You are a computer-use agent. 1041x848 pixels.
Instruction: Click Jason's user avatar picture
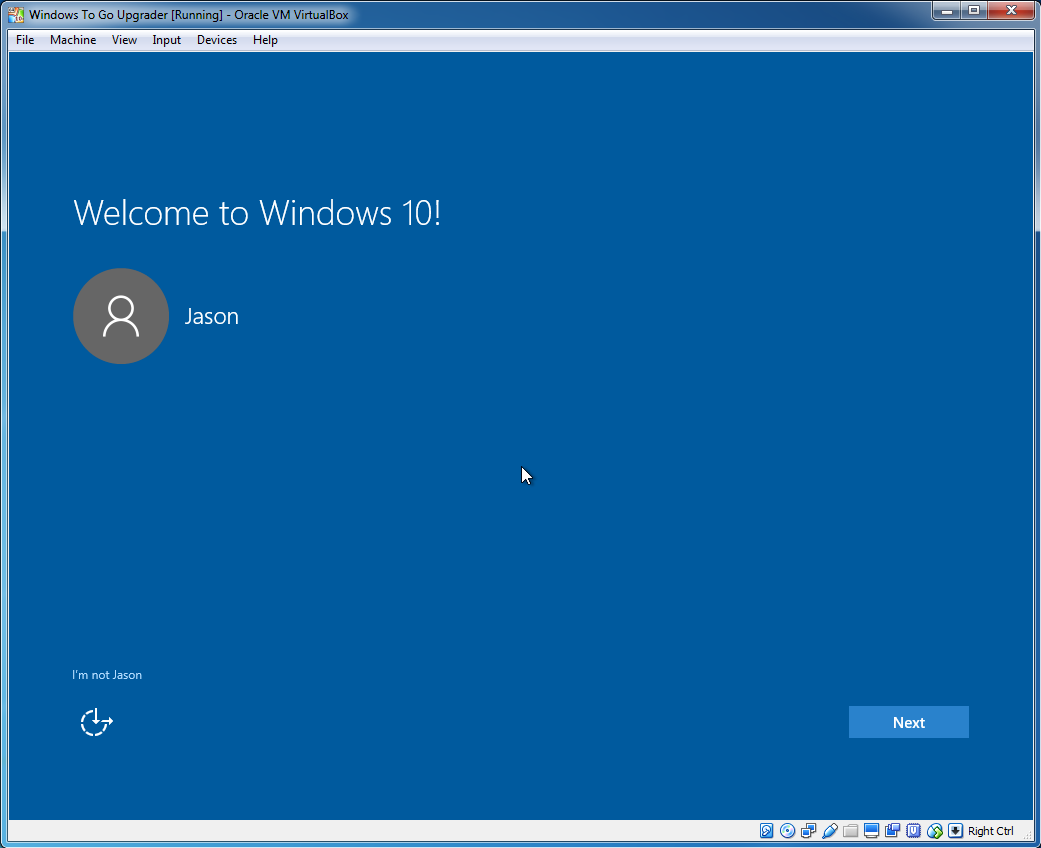pos(121,316)
